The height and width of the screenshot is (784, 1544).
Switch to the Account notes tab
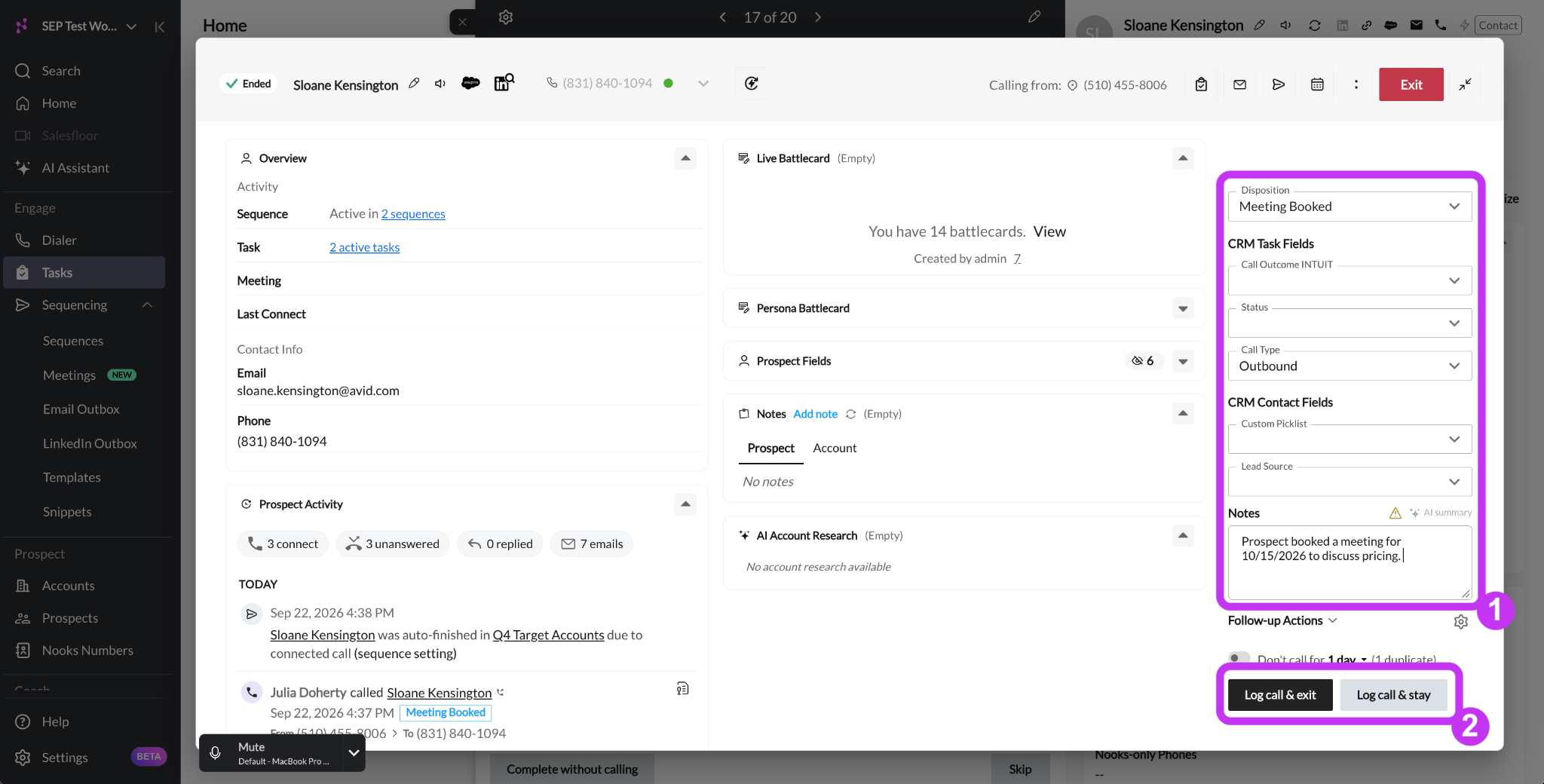[835, 448]
